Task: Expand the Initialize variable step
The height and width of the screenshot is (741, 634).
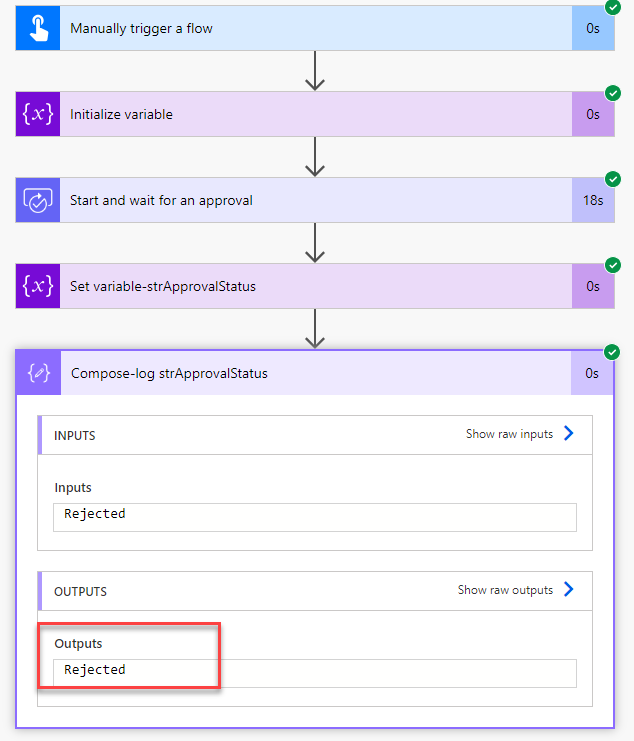Action: (x=300, y=114)
